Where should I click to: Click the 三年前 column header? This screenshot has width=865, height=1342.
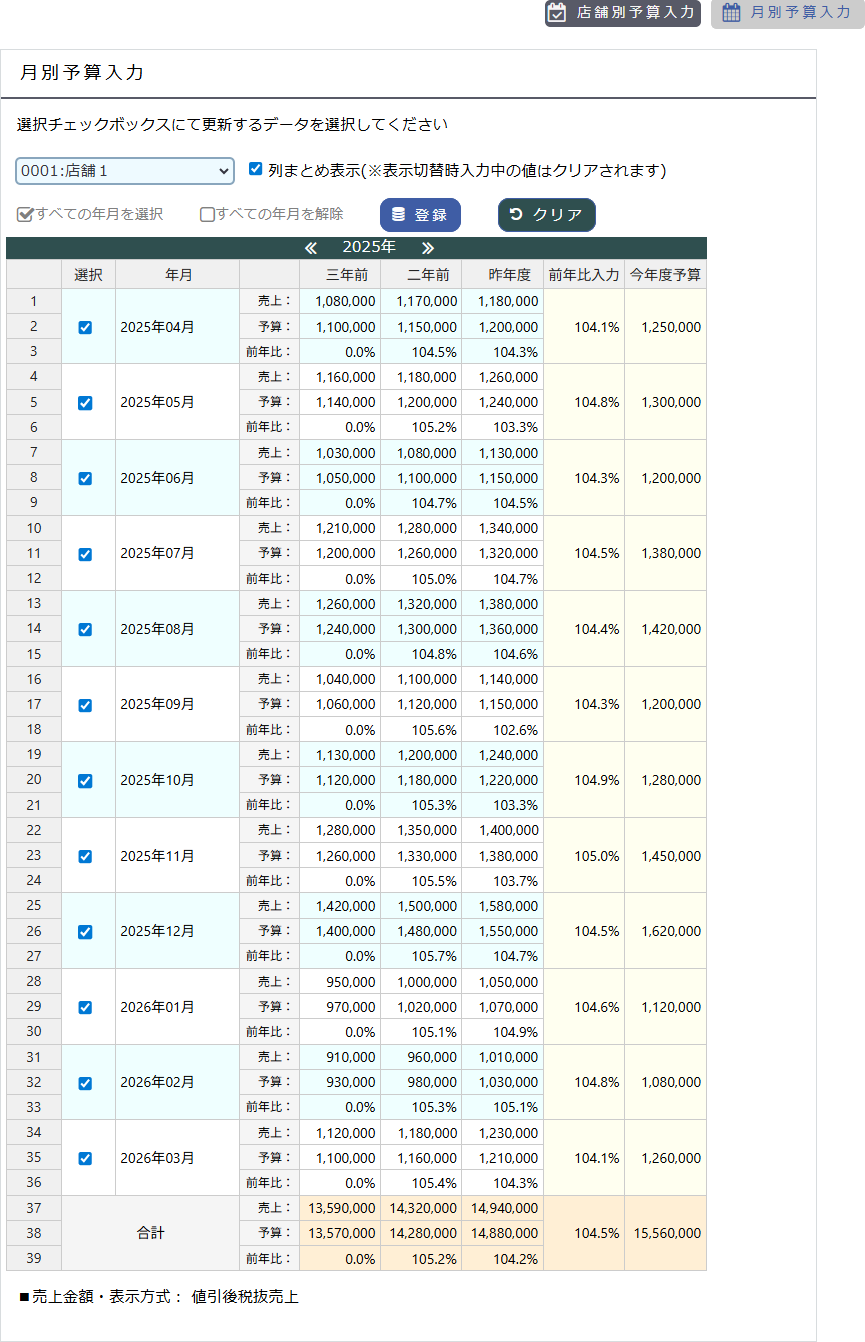tap(340, 275)
